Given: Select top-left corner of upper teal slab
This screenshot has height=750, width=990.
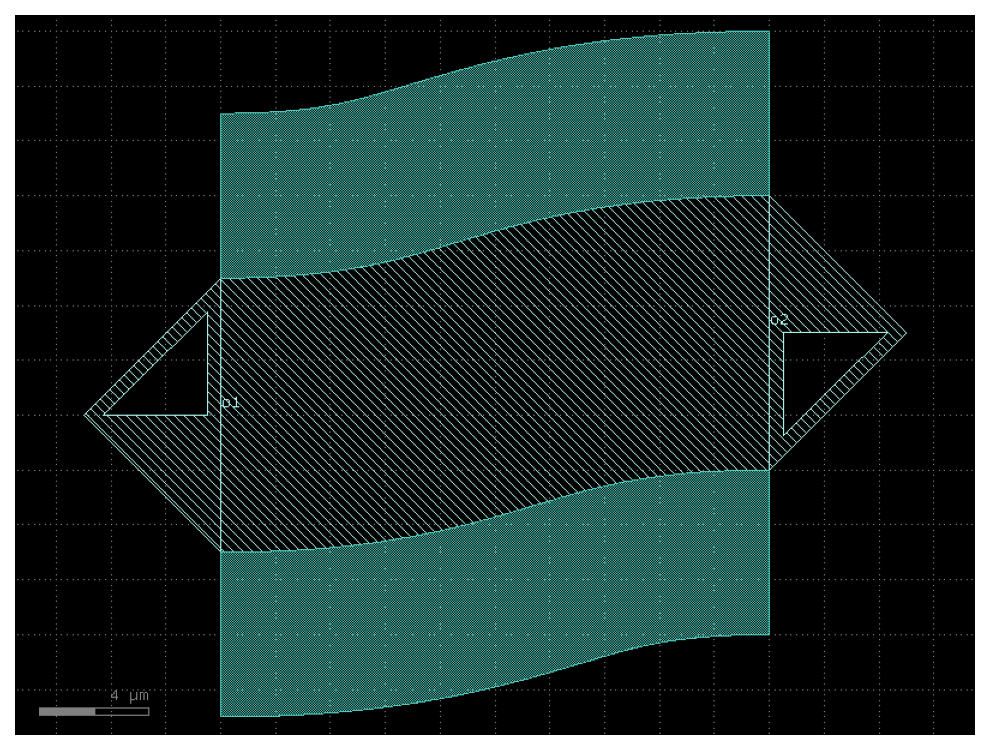Looking at the screenshot, I should (220, 114).
